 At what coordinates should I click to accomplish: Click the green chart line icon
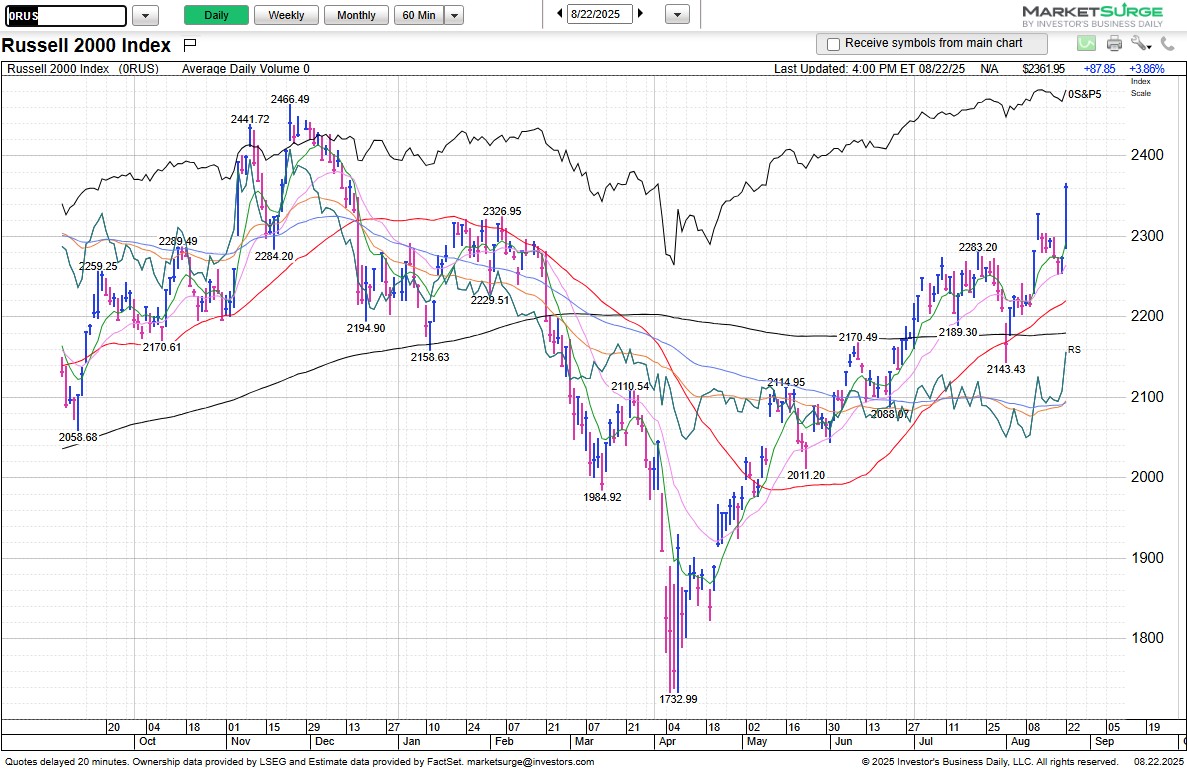point(1086,44)
